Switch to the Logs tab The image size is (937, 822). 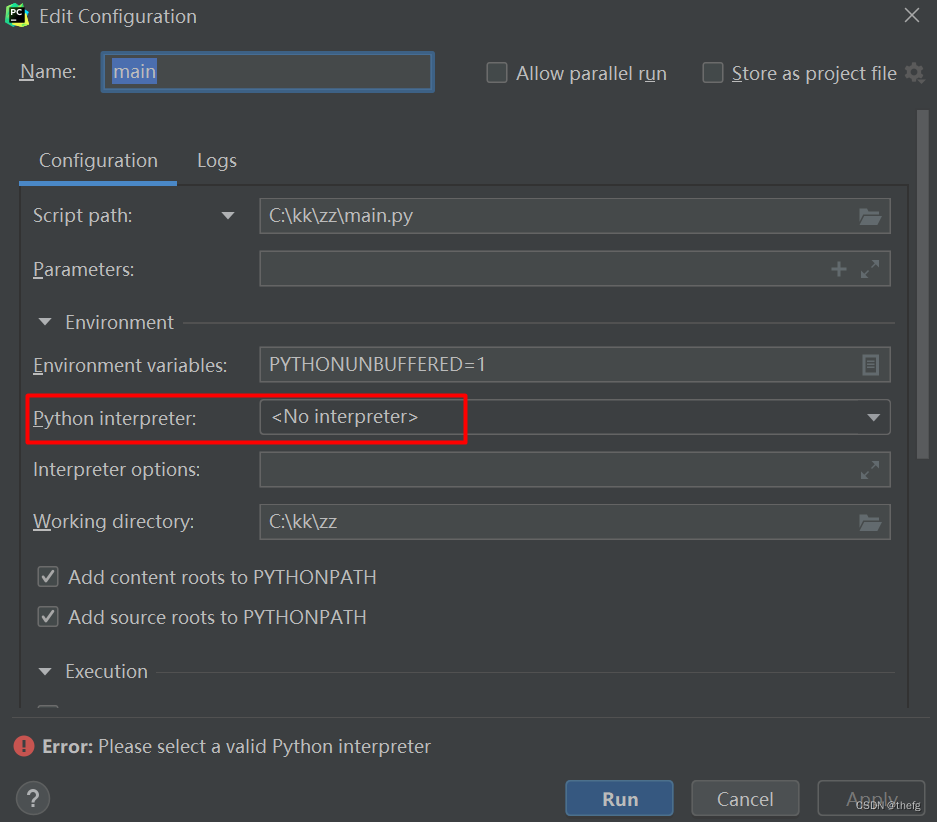217,161
